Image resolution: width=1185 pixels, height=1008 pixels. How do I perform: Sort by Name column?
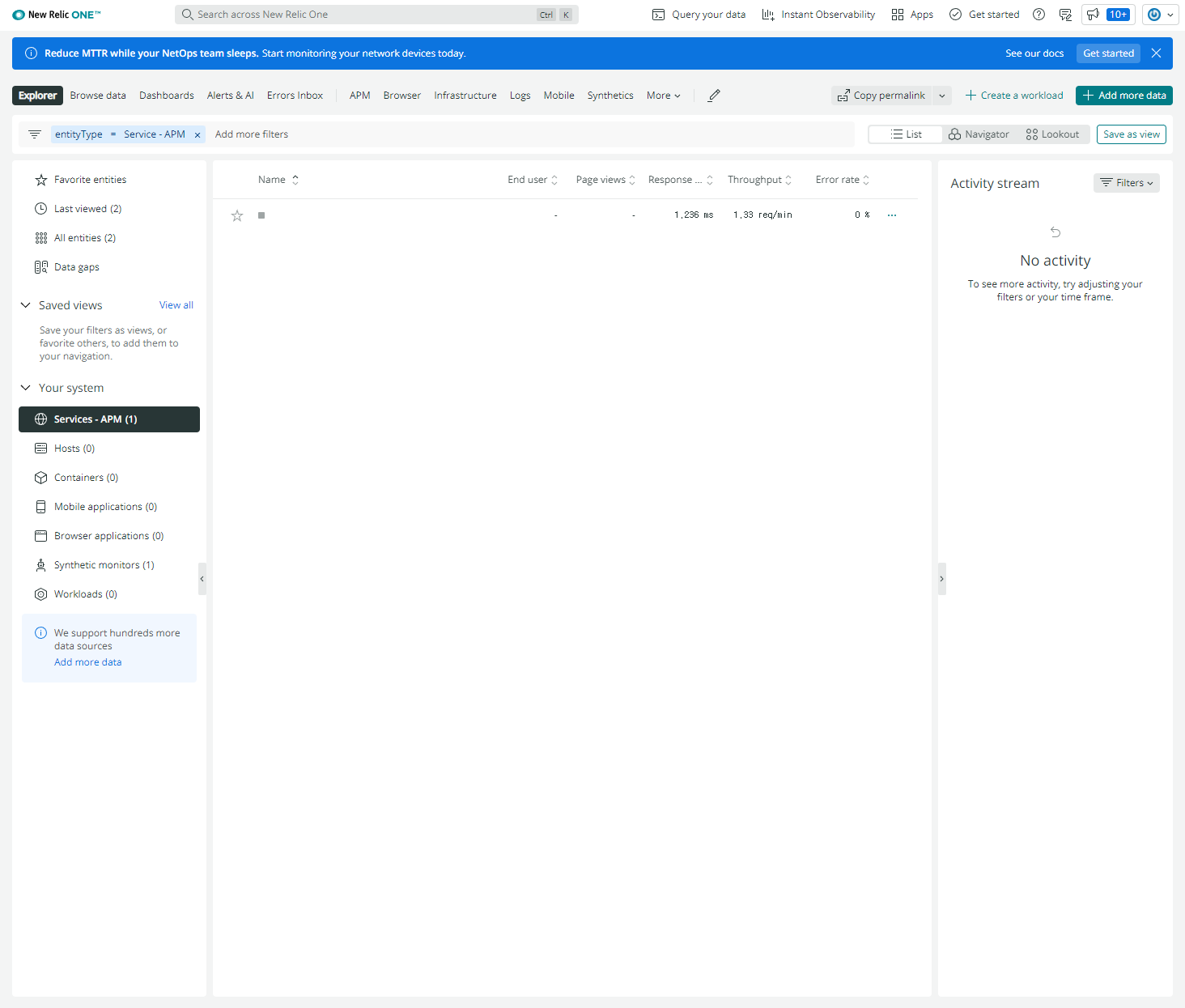(278, 180)
